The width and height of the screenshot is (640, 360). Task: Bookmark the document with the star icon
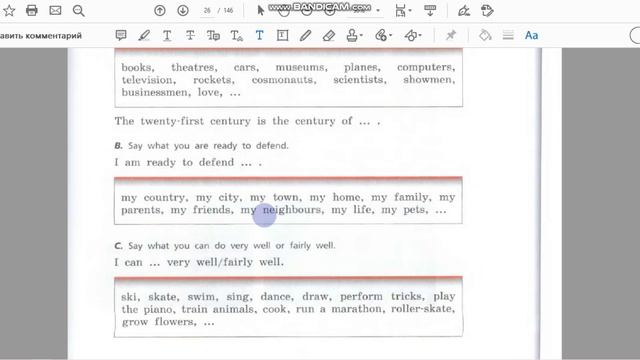(9, 11)
